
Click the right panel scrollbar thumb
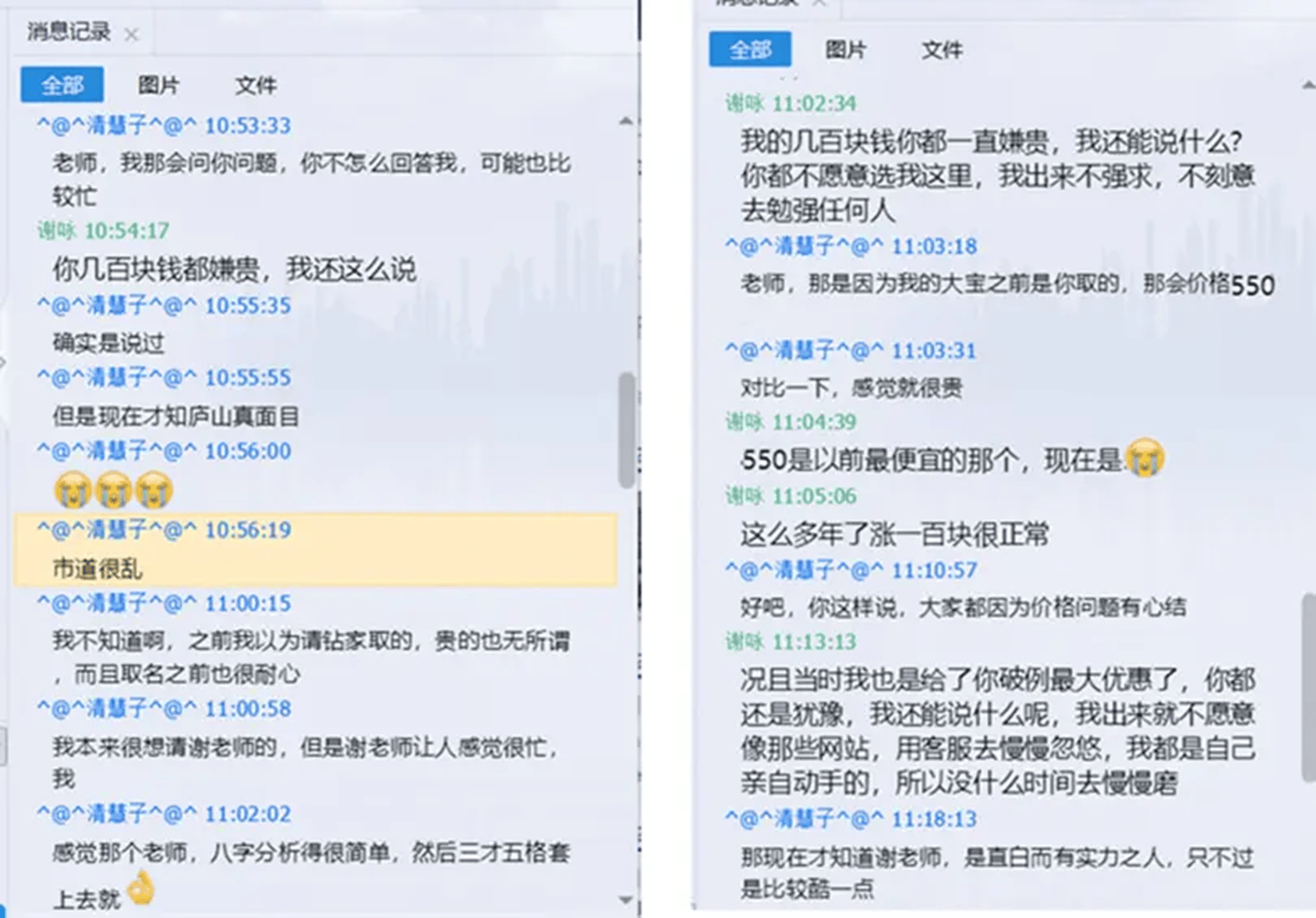click(x=1308, y=686)
